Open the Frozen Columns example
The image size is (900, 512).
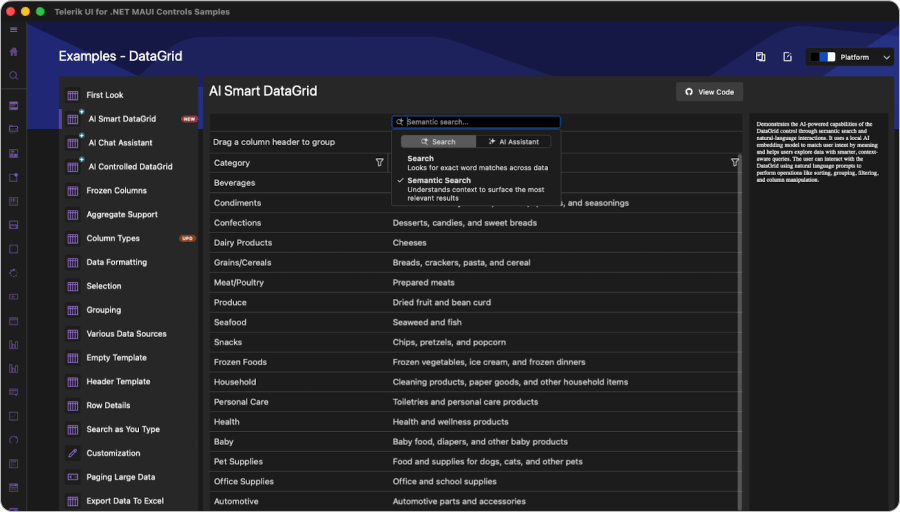point(129,191)
